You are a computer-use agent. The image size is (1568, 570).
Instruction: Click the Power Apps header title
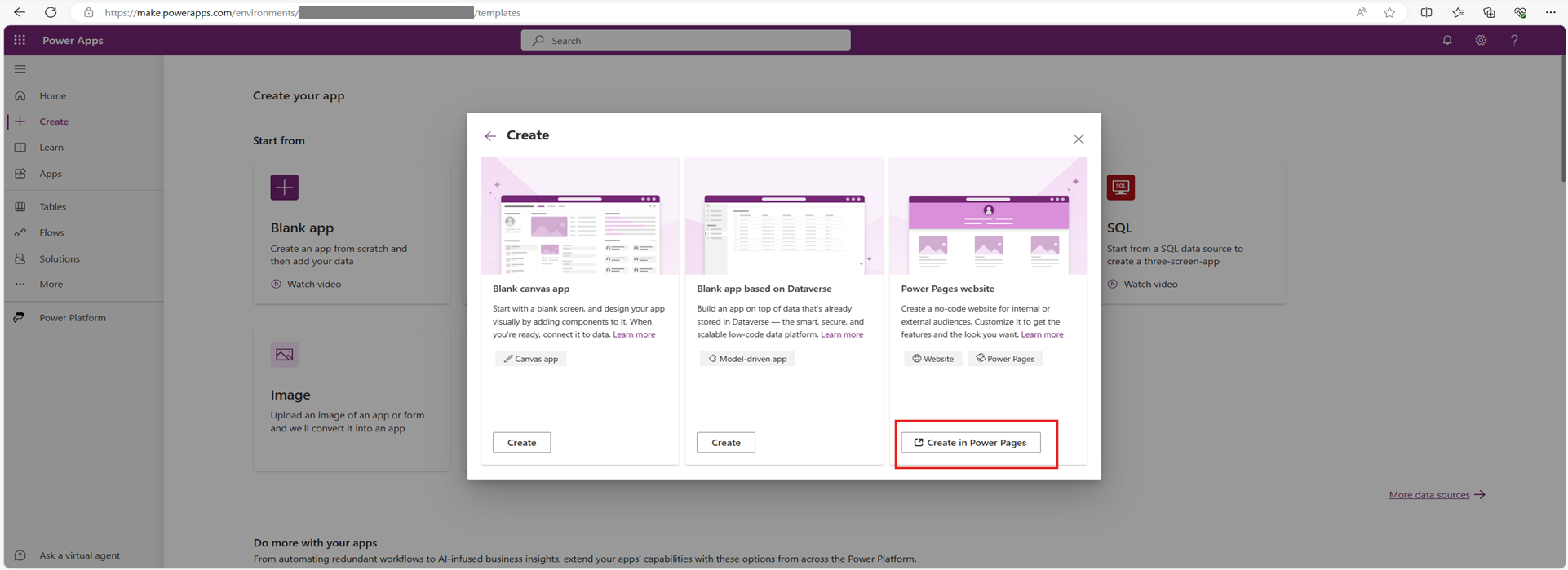pyautogui.click(x=73, y=40)
